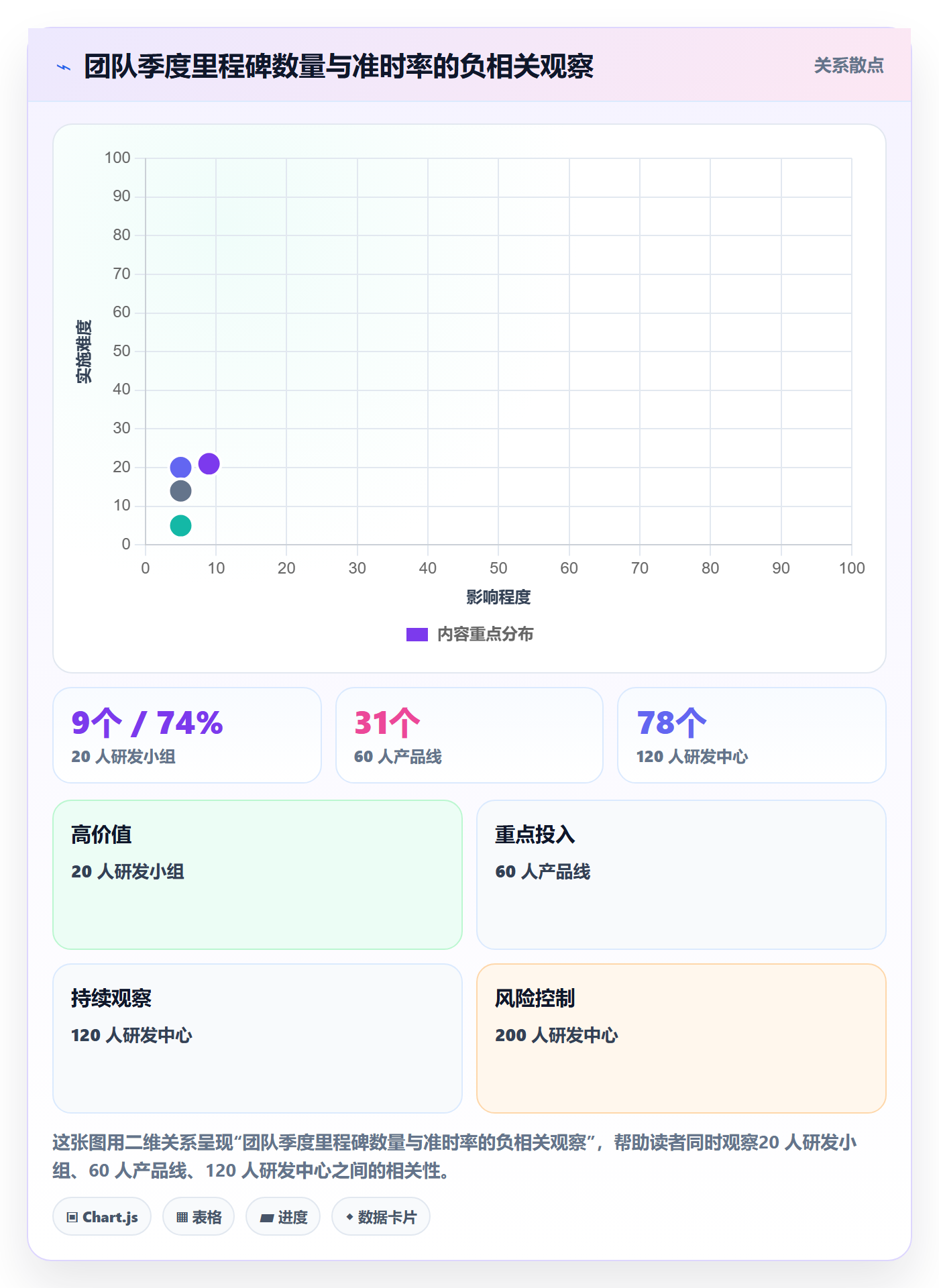Click the 实施难度 y-axis title

[x=84, y=352]
